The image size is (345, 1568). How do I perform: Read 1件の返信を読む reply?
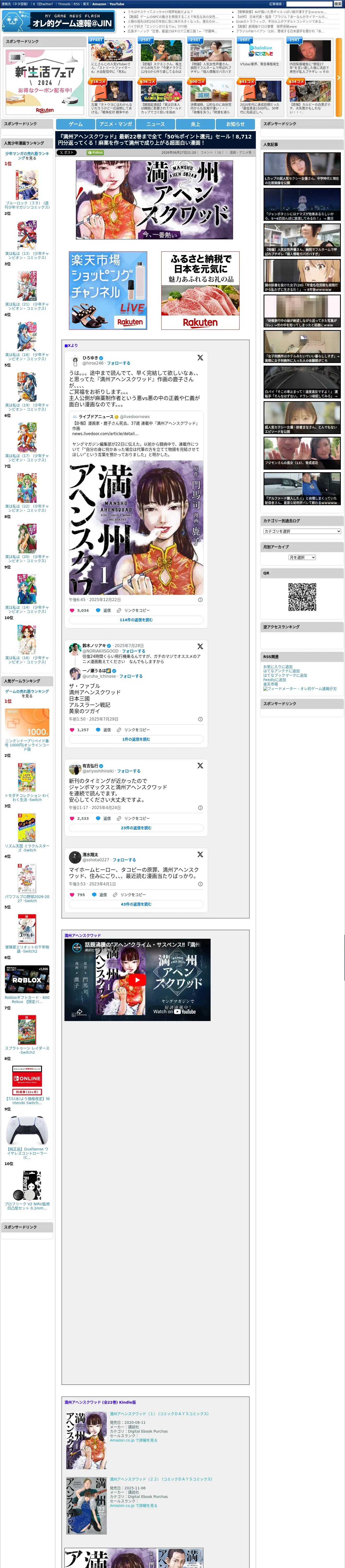coord(136,739)
